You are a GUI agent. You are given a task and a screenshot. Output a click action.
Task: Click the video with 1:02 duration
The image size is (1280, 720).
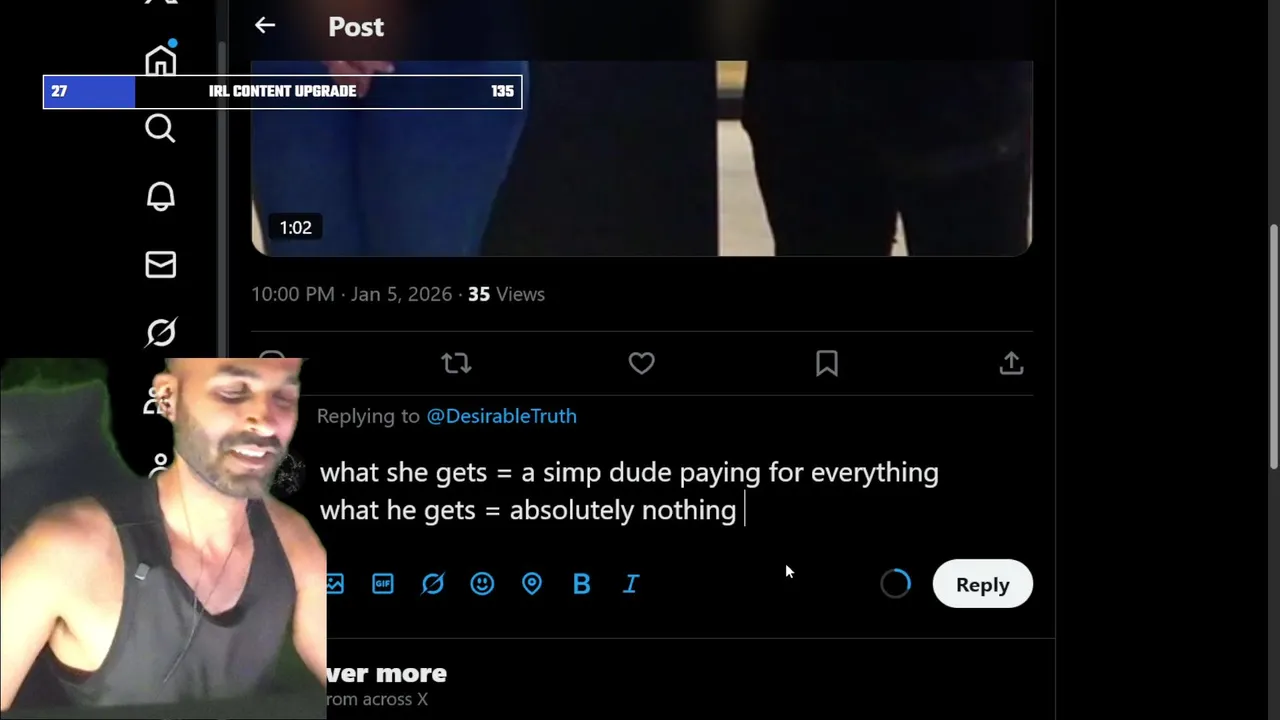point(641,158)
